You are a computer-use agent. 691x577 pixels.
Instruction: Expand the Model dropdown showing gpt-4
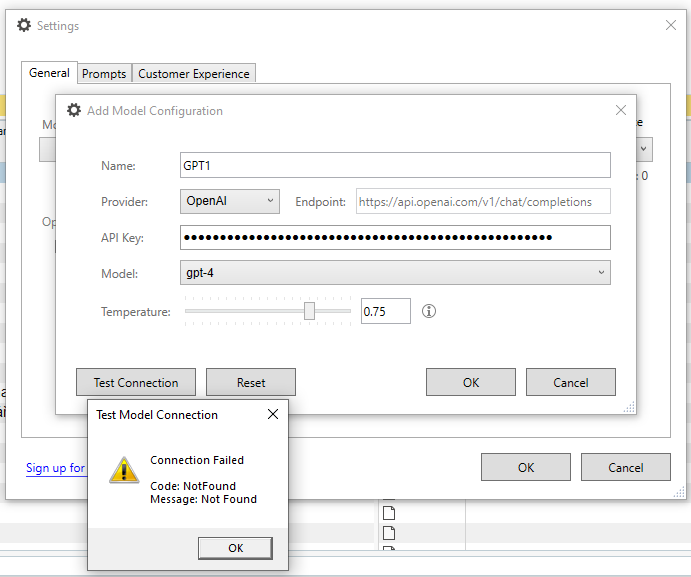pos(395,272)
